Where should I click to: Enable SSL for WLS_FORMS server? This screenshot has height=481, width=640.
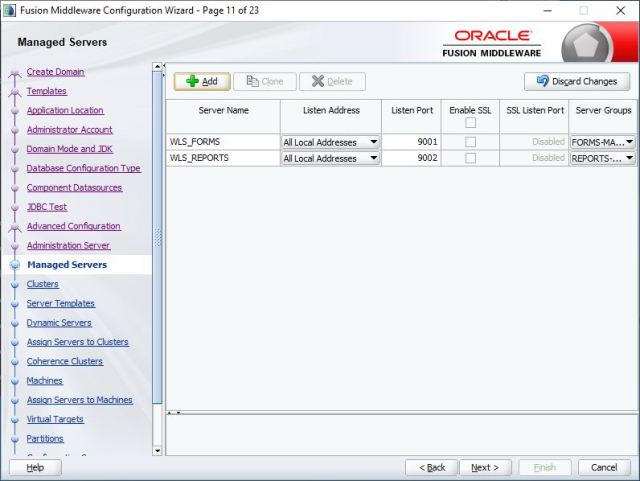coord(470,142)
